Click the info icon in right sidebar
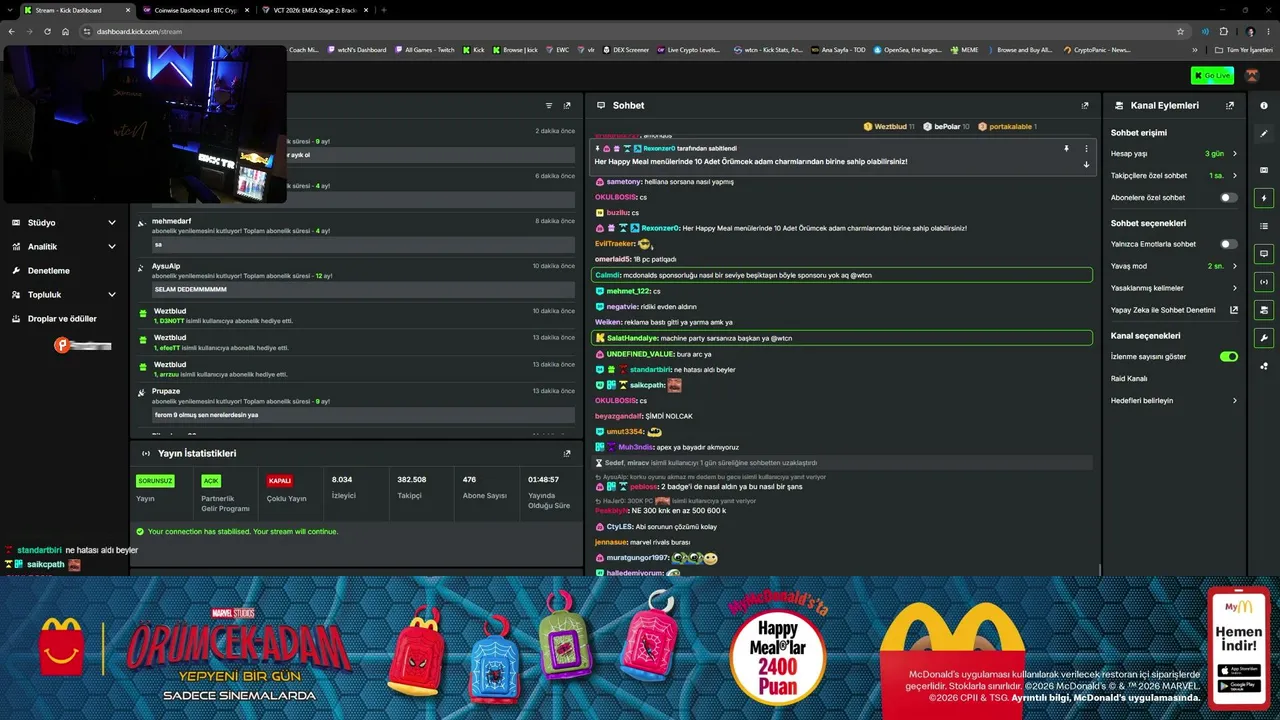 click(1264, 105)
